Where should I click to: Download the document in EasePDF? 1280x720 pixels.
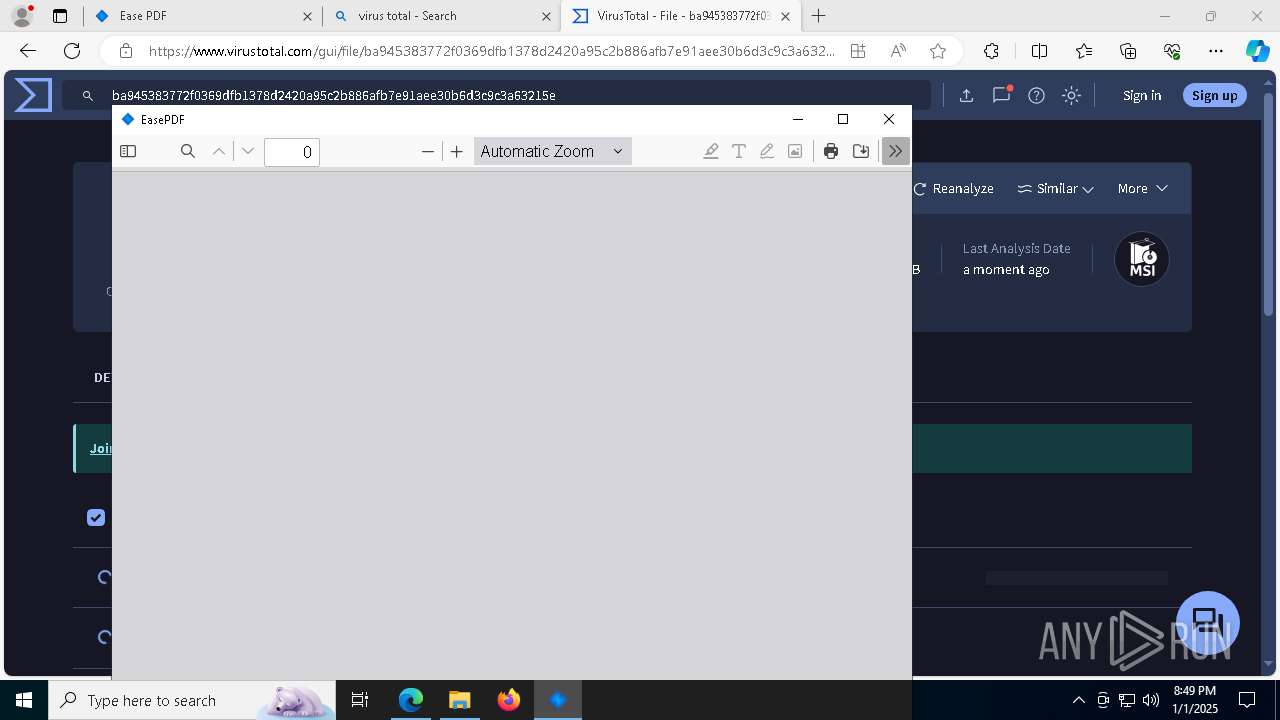[861, 151]
